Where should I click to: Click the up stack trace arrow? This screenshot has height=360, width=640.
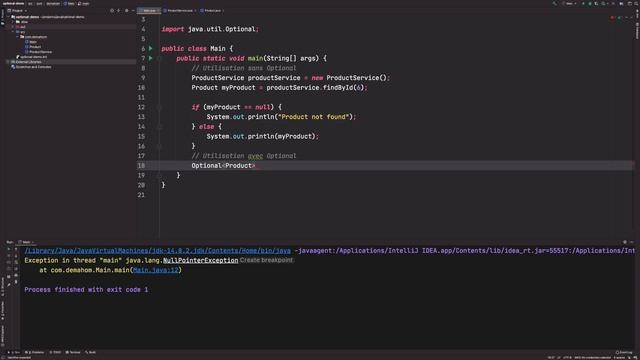click(x=16, y=249)
